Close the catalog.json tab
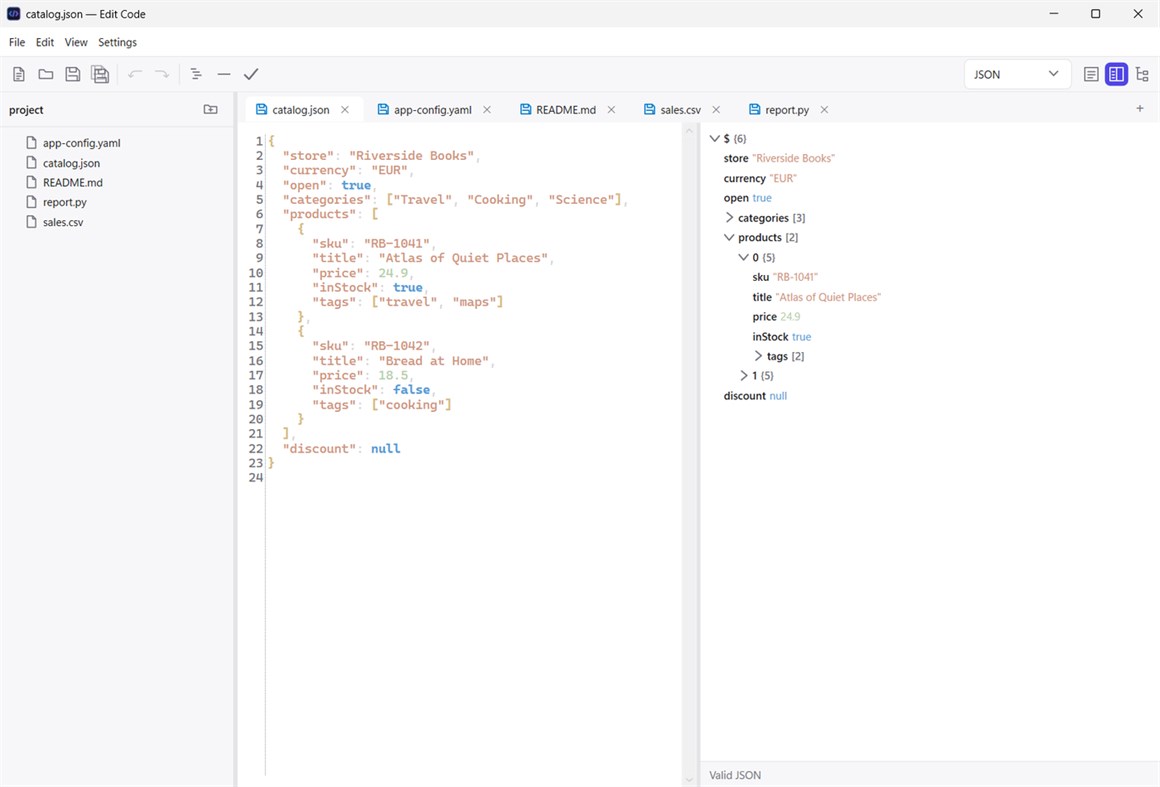 coord(345,109)
